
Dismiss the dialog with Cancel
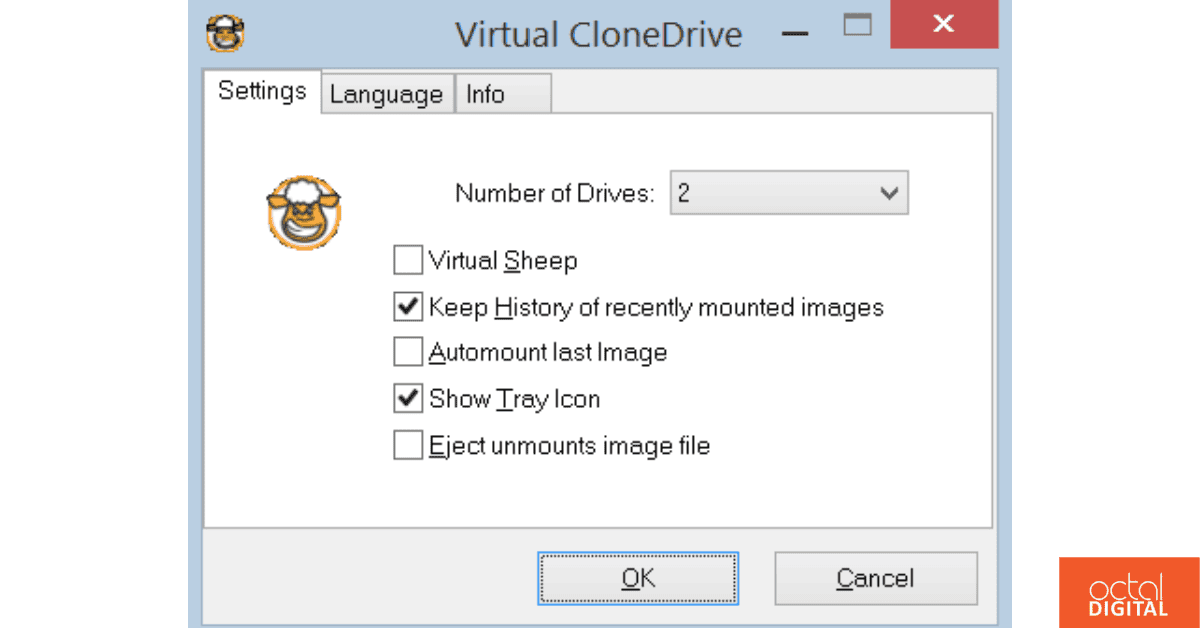pyautogui.click(x=875, y=578)
